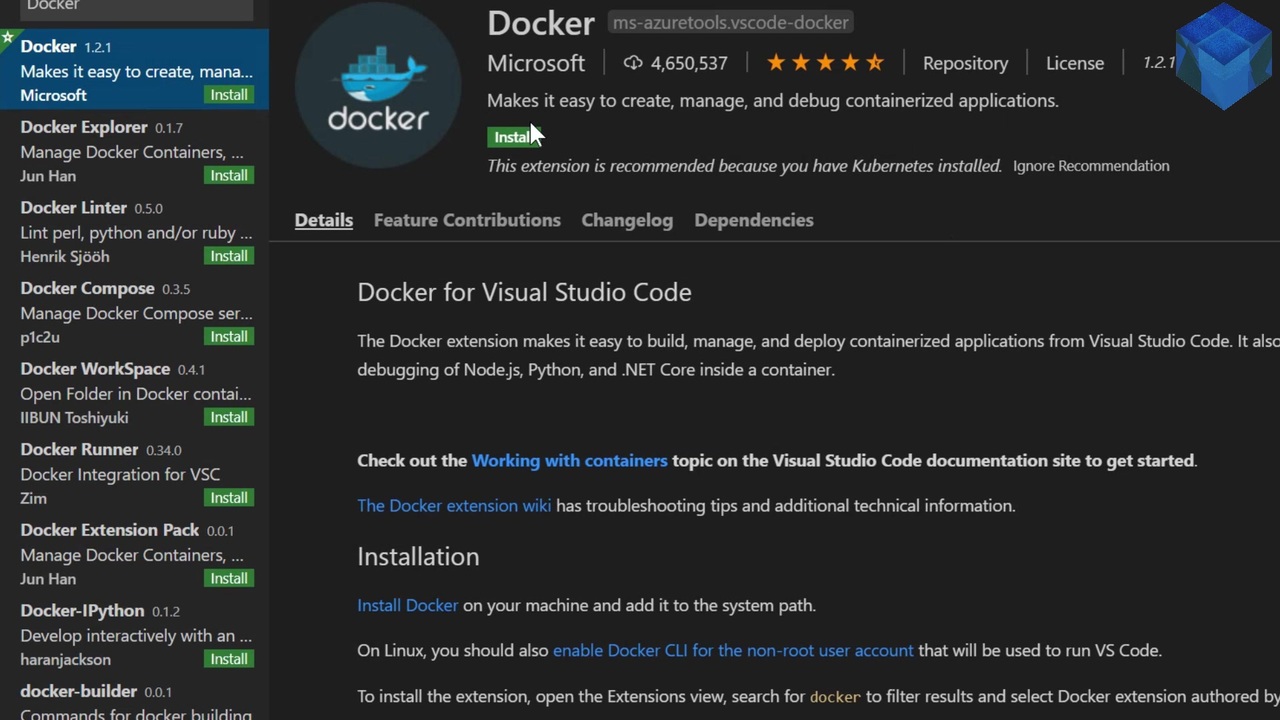This screenshot has height=720, width=1280.
Task: Open the Working with containers link
Action: [569, 461]
